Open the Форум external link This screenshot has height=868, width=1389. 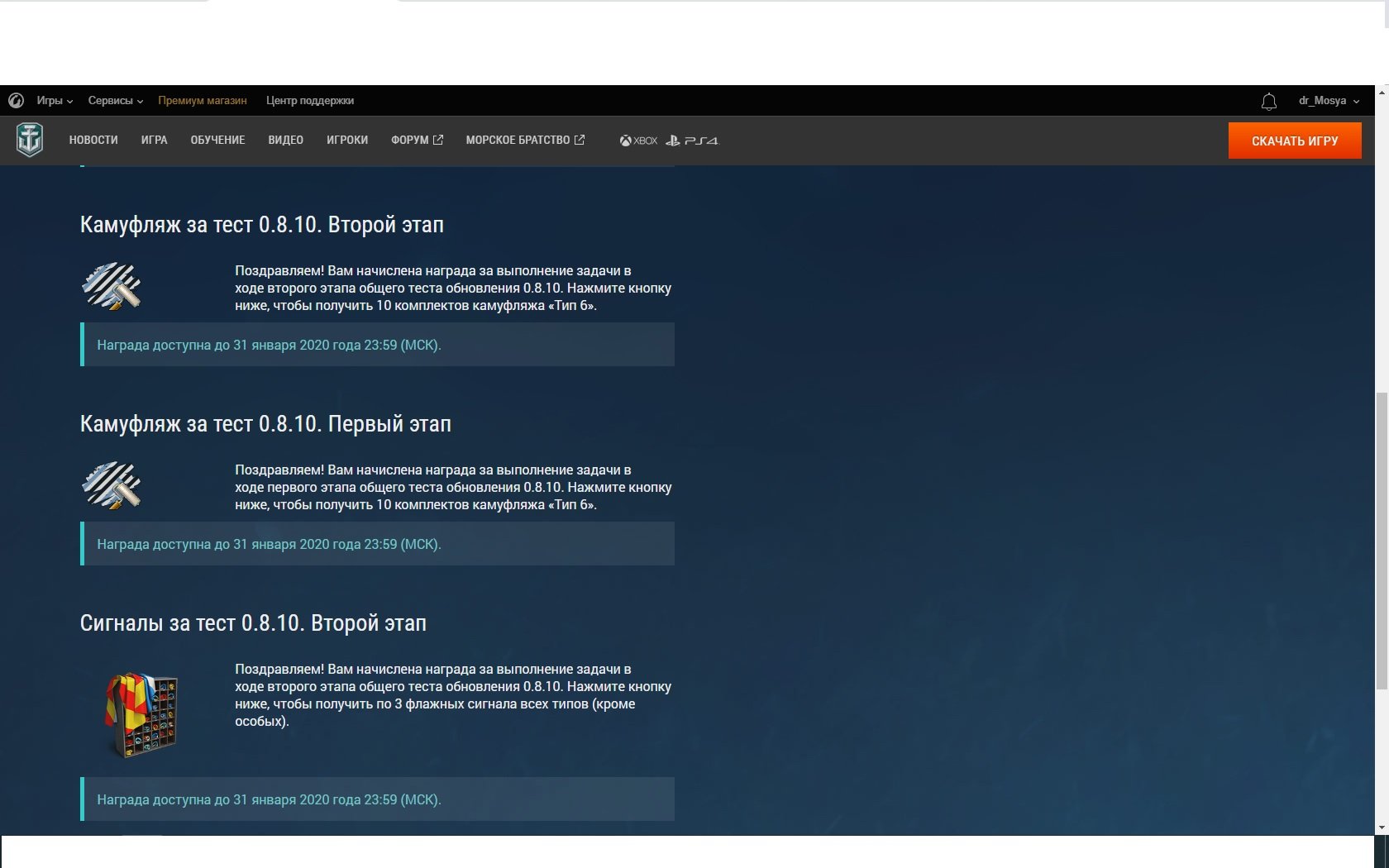point(417,141)
